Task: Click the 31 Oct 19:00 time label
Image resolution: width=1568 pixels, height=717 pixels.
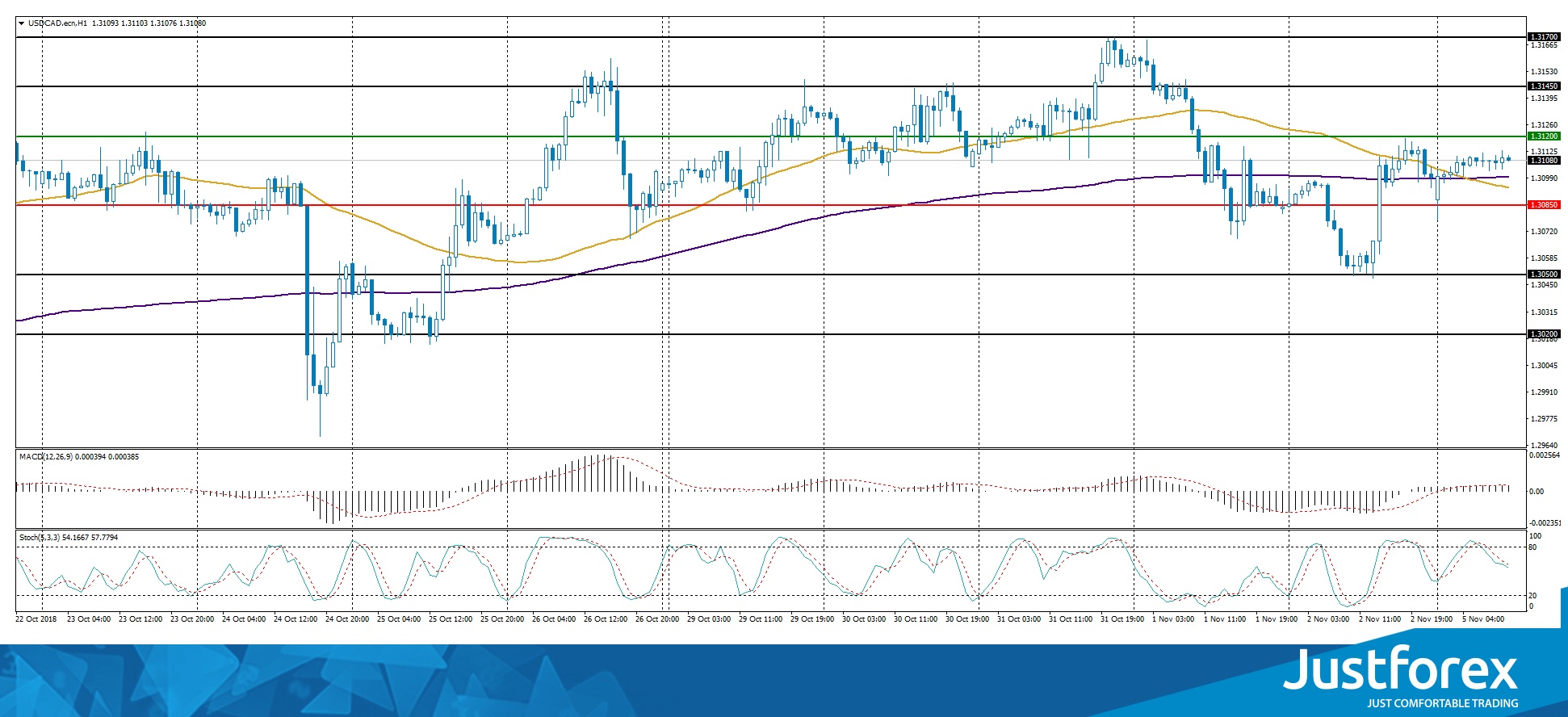Action: (x=1122, y=619)
